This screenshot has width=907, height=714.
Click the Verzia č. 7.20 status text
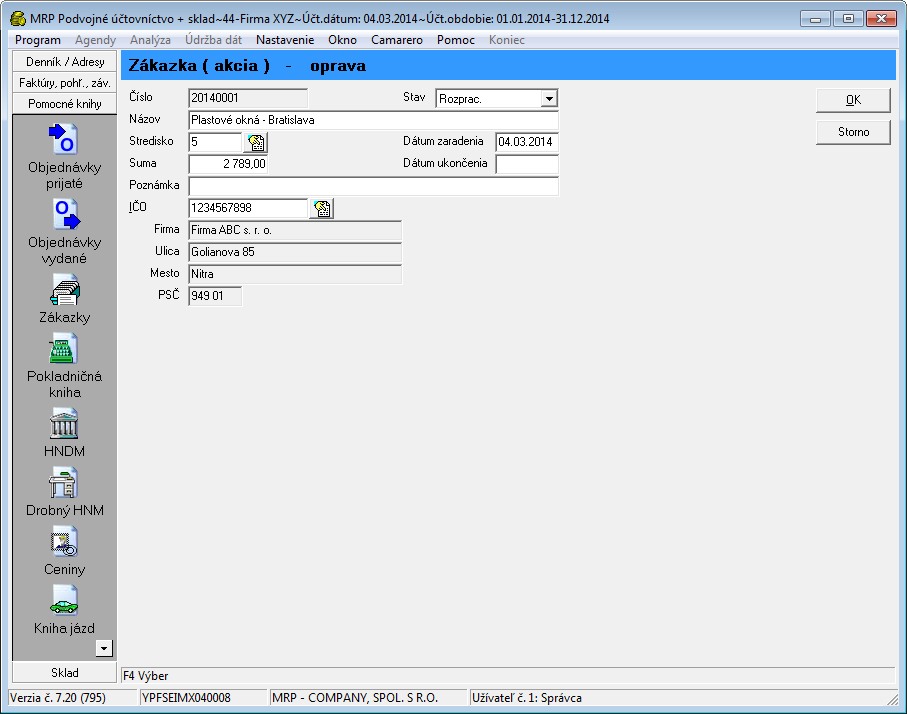[58, 698]
